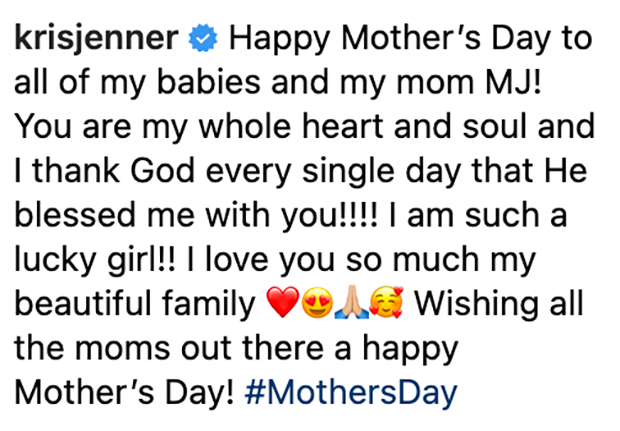Click the word "God" in the caption
This screenshot has width=620, height=431.
click(x=163, y=171)
